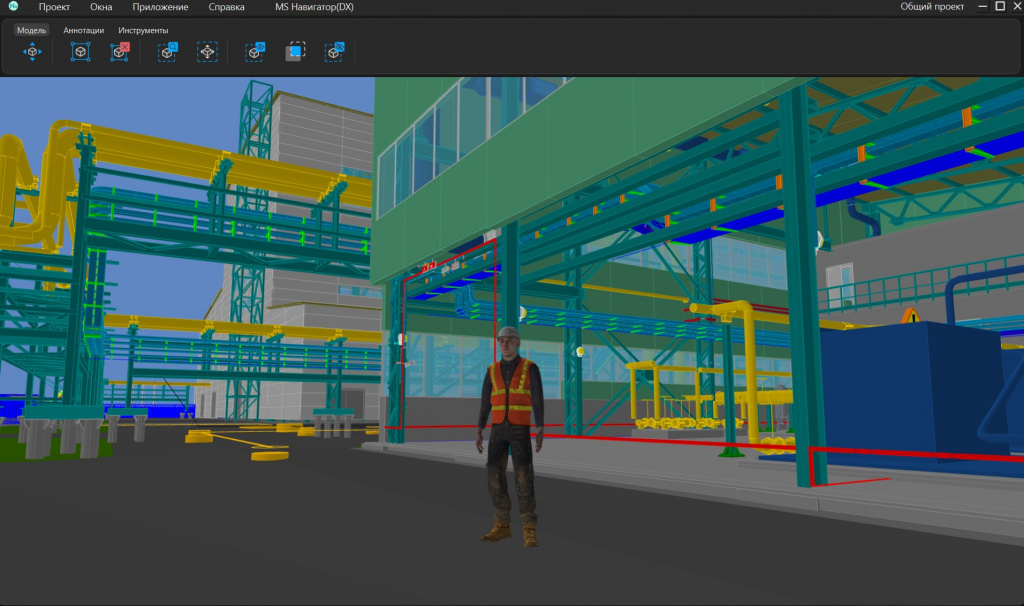1024x606 pixels.
Task: Open the Проект menu
Action: (54, 7)
